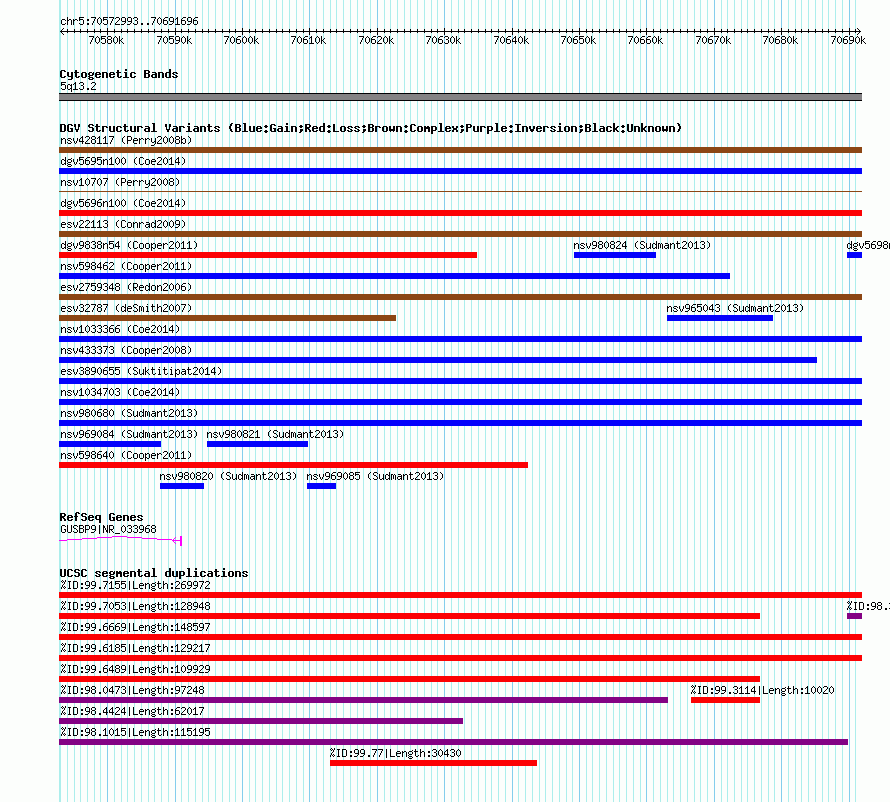This screenshot has width=890, height=802.
Task: Select the dgv5695n100 (Coe2014) blue gain bar
Action: (460, 171)
